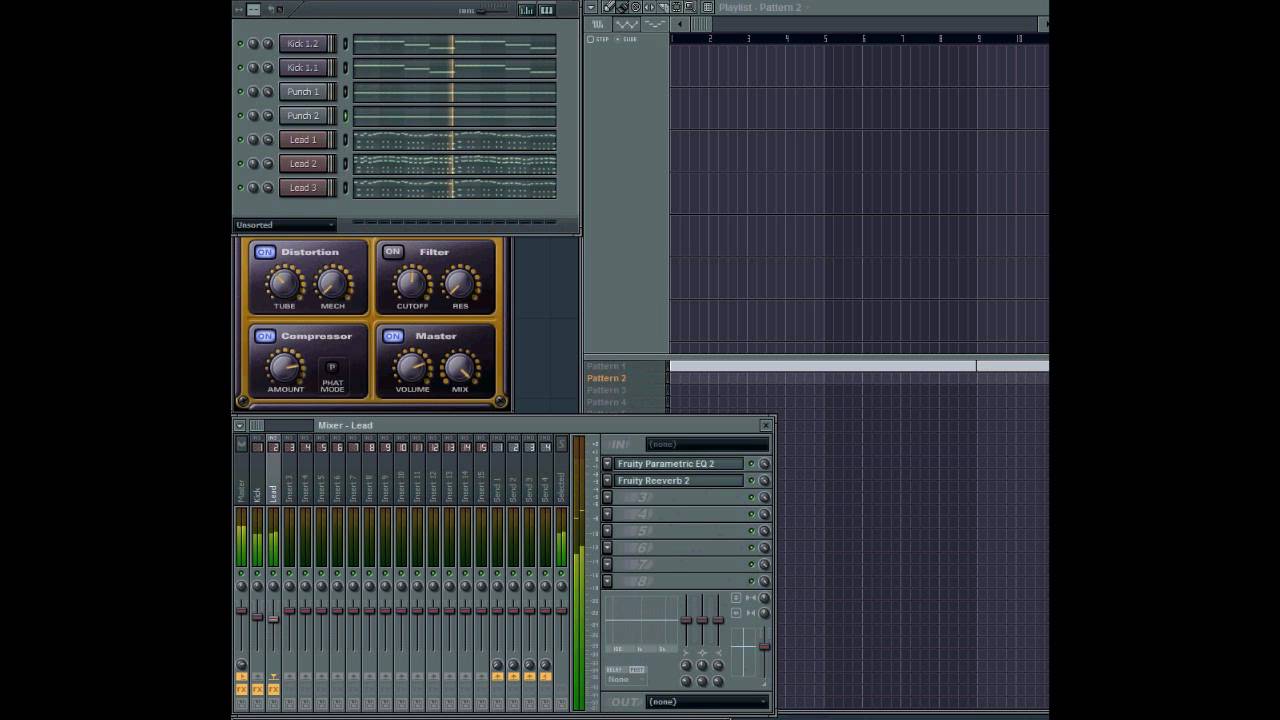Mute the Punch 1 channel

[x=240, y=92]
